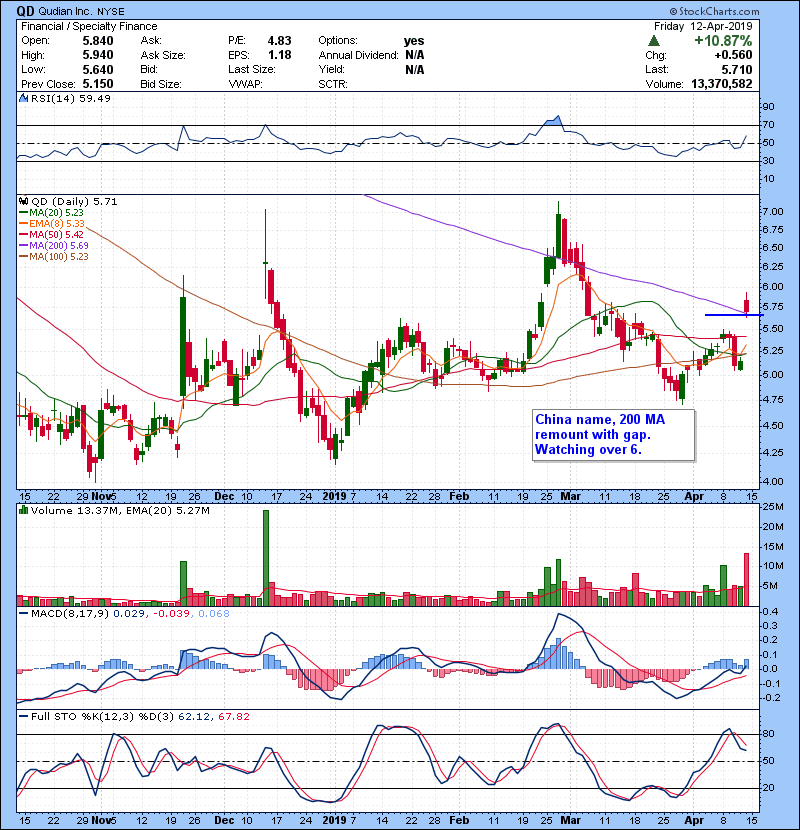Click the RSI line icon beside RSI(14)
Viewport: 800px width, 830px height.
click(23, 98)
